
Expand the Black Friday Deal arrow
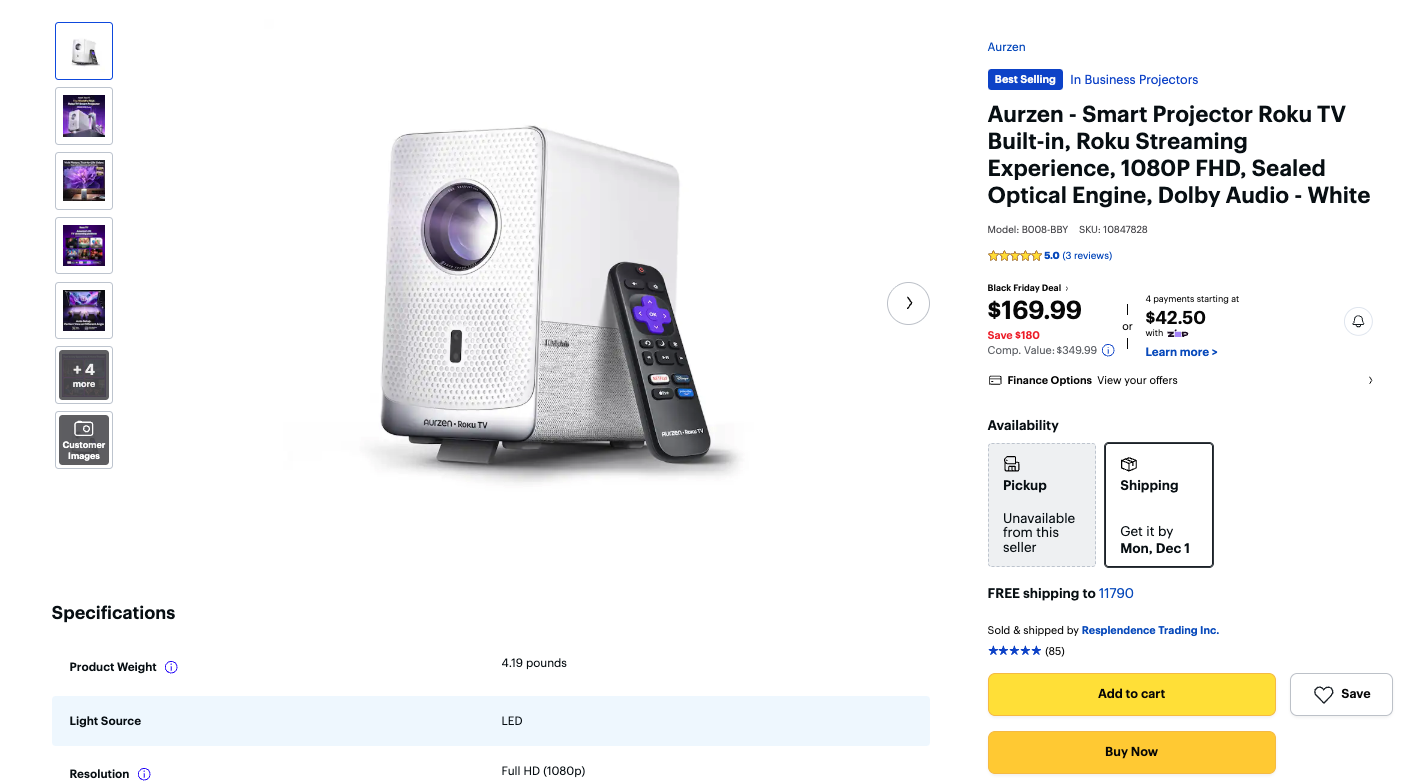[1066, 288]
